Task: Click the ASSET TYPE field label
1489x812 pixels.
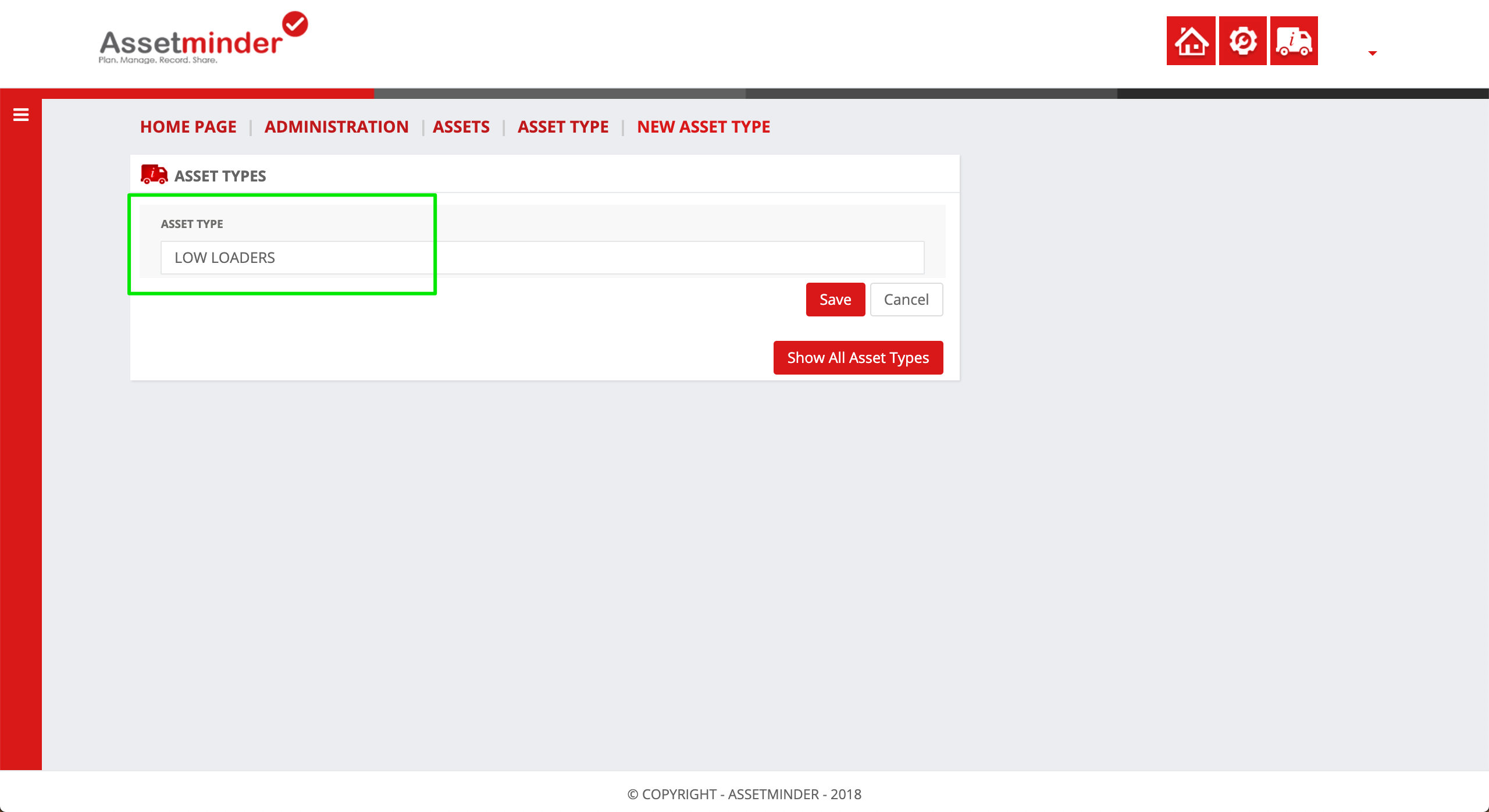Action: click(x=192, y=224)
